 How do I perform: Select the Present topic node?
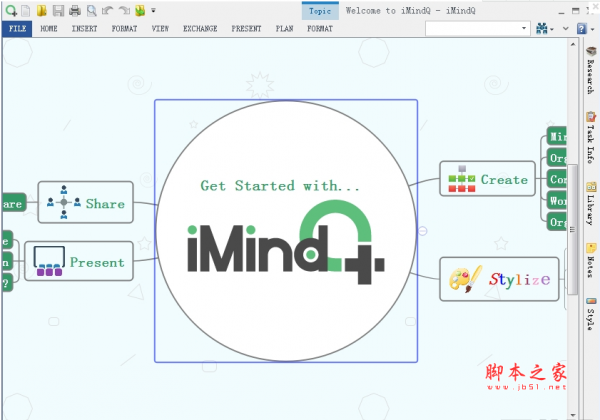tap(79, 261)
